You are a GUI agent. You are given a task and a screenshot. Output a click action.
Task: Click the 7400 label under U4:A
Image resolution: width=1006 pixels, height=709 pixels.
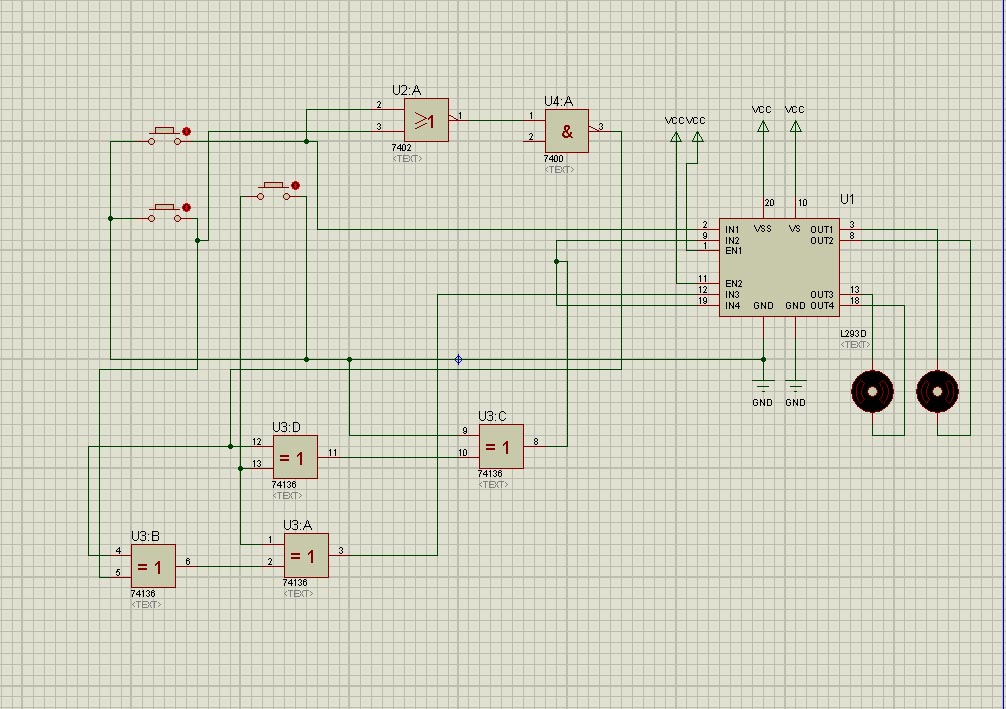pyautogui.click(x=553, y=158)
